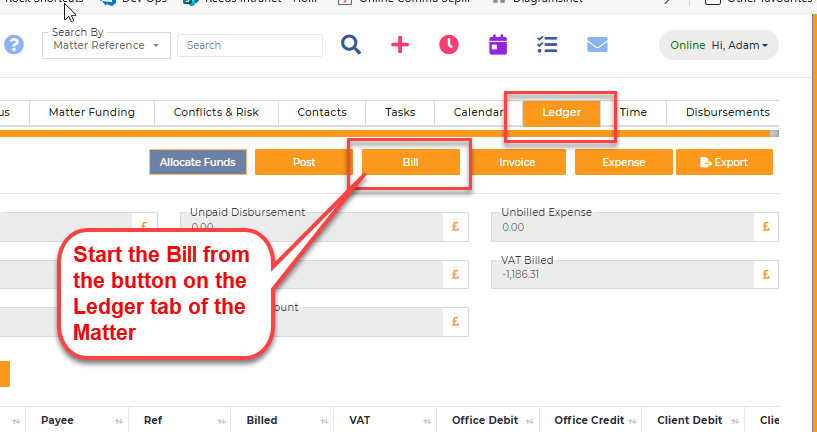This screenshot has height=432, width=817.
Task: Click the Export button
Action: coord(724,162)
